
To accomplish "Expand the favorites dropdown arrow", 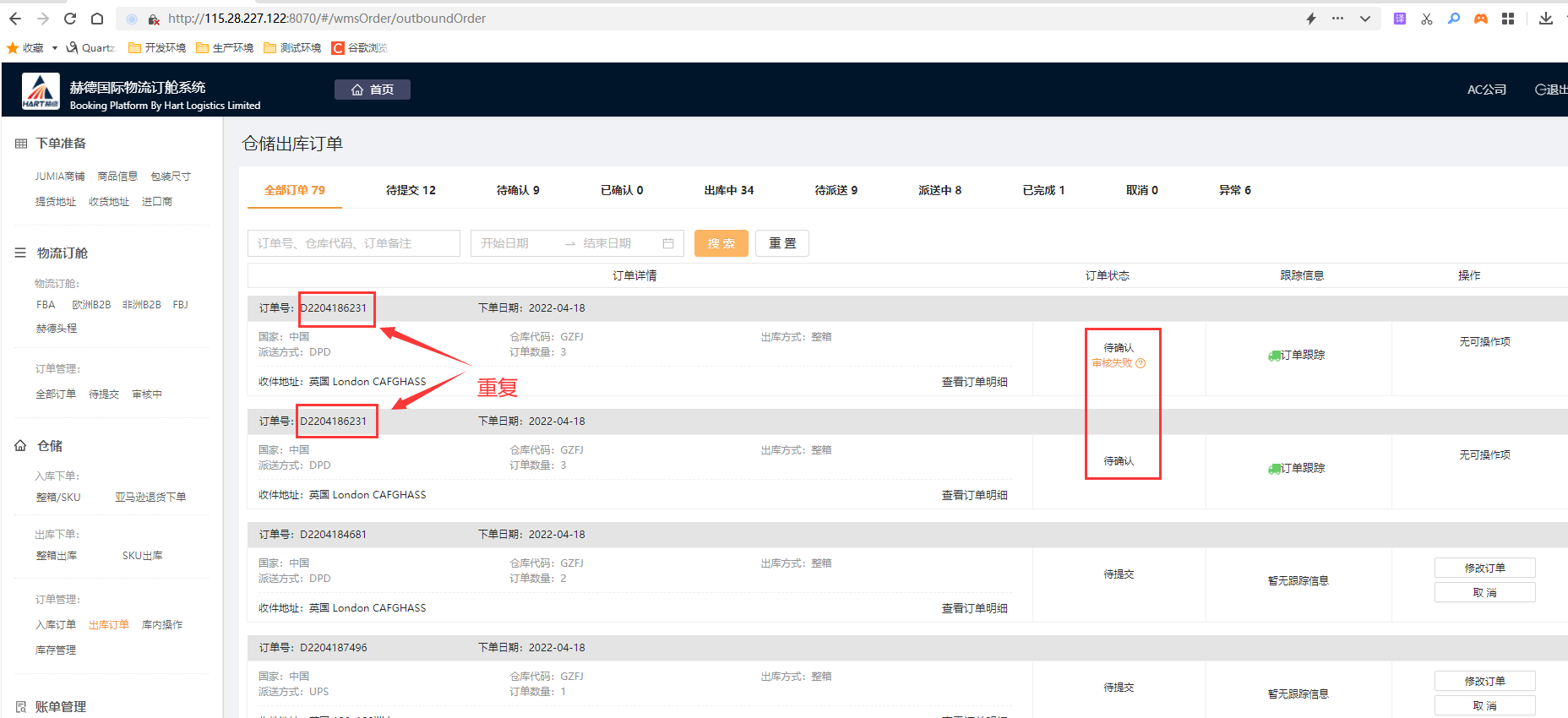I will click(x=55, y=48).
